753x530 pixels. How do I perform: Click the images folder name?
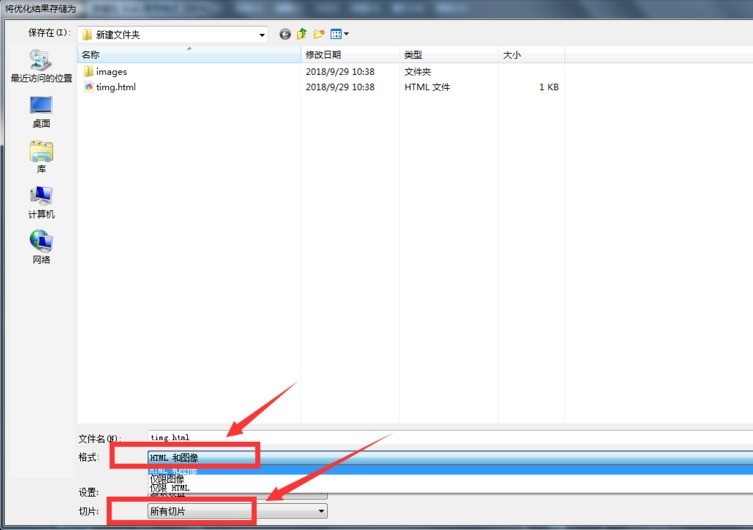(x=111, y=72)
